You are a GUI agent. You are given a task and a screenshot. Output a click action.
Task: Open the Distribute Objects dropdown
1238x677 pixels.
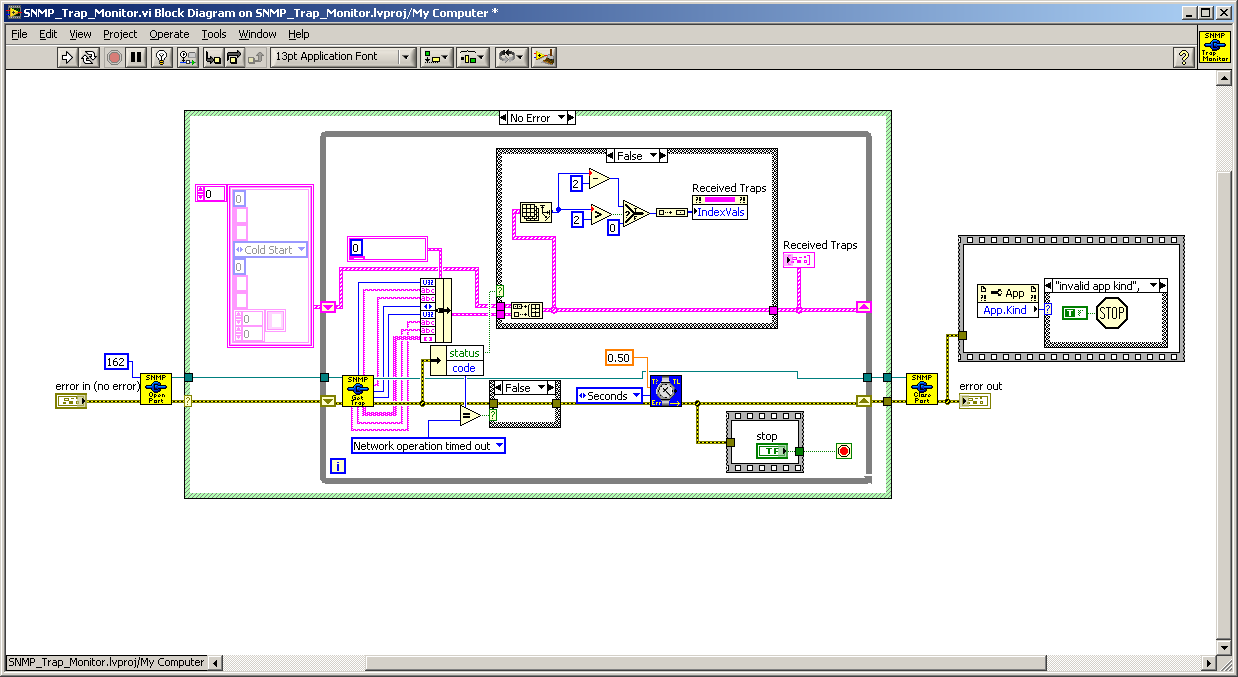[x=473, y=57]
